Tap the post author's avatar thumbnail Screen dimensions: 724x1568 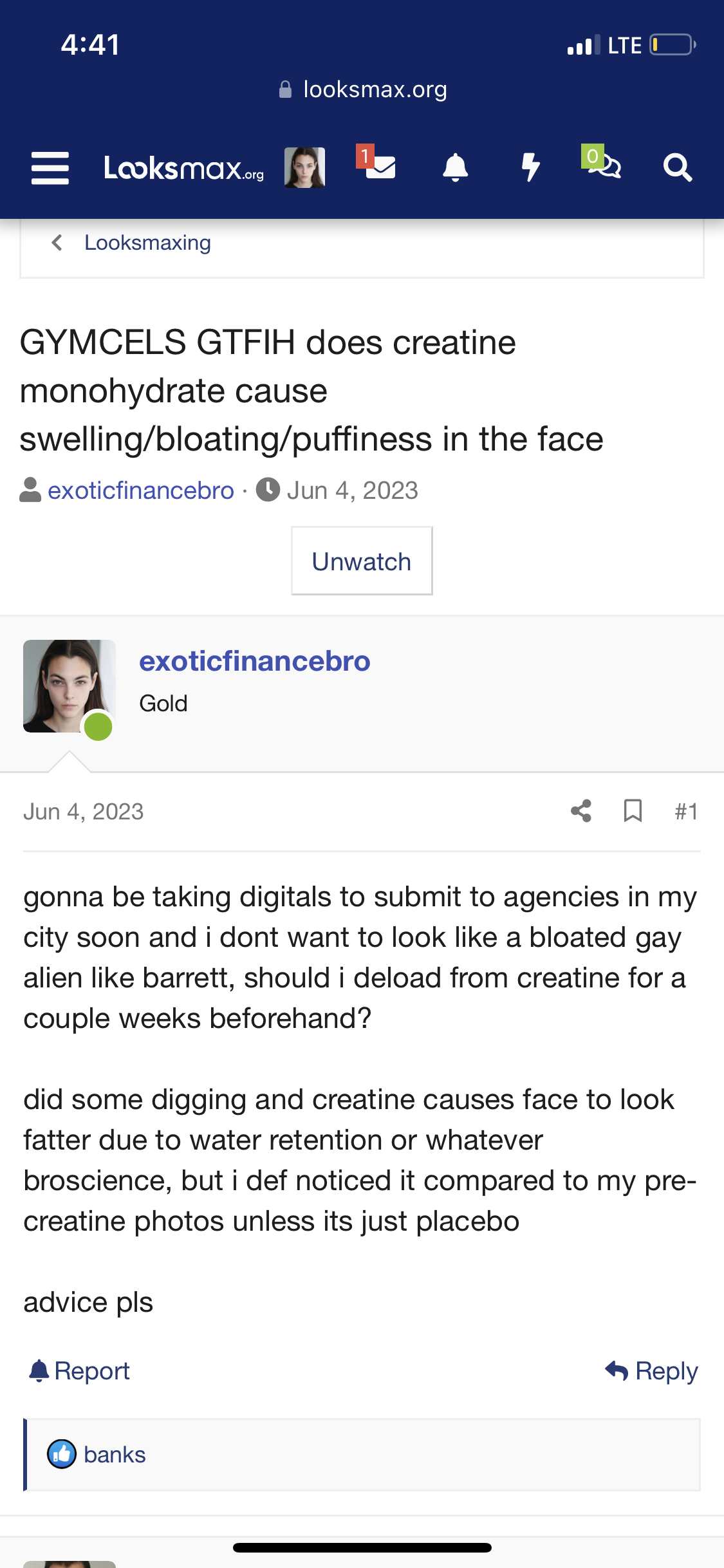tap(70, 686)
